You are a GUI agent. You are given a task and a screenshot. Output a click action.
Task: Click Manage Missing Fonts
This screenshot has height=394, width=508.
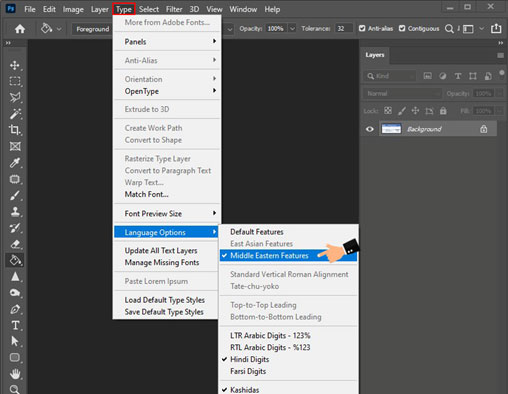click(162, 262)
